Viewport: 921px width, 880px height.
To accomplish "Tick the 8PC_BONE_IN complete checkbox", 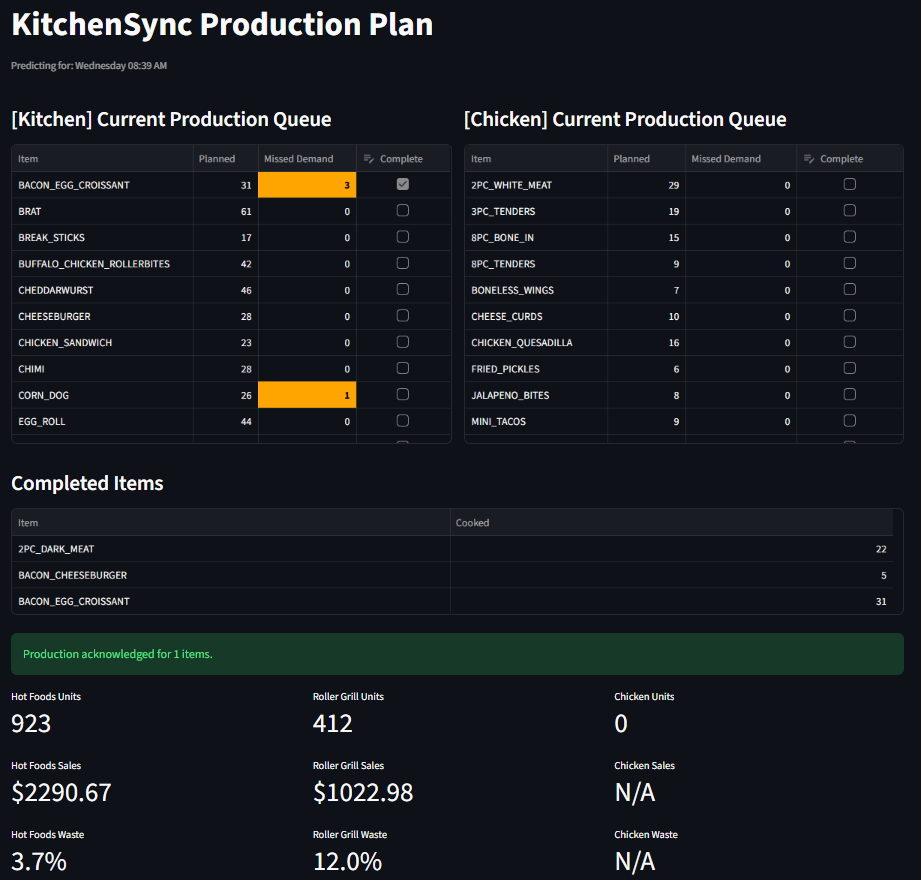I will [x=849, y=237].
